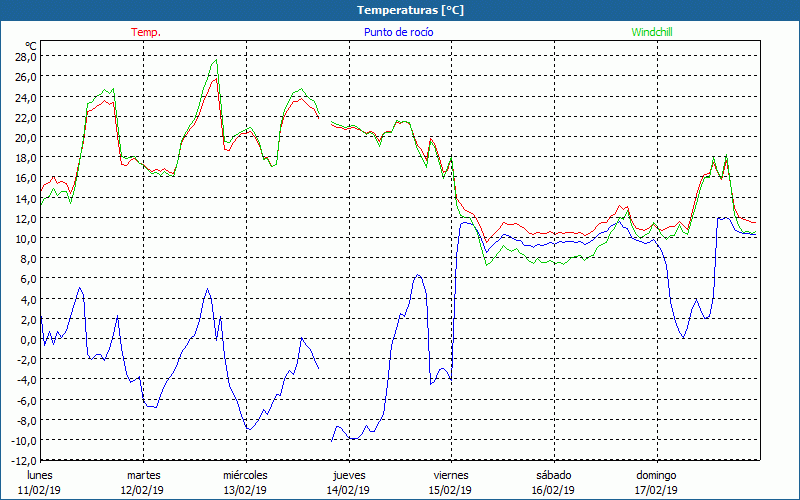This screenshot has height=500, width=800.
Task: Select the green 'Windchill' legend label
Action: point(652,32)
